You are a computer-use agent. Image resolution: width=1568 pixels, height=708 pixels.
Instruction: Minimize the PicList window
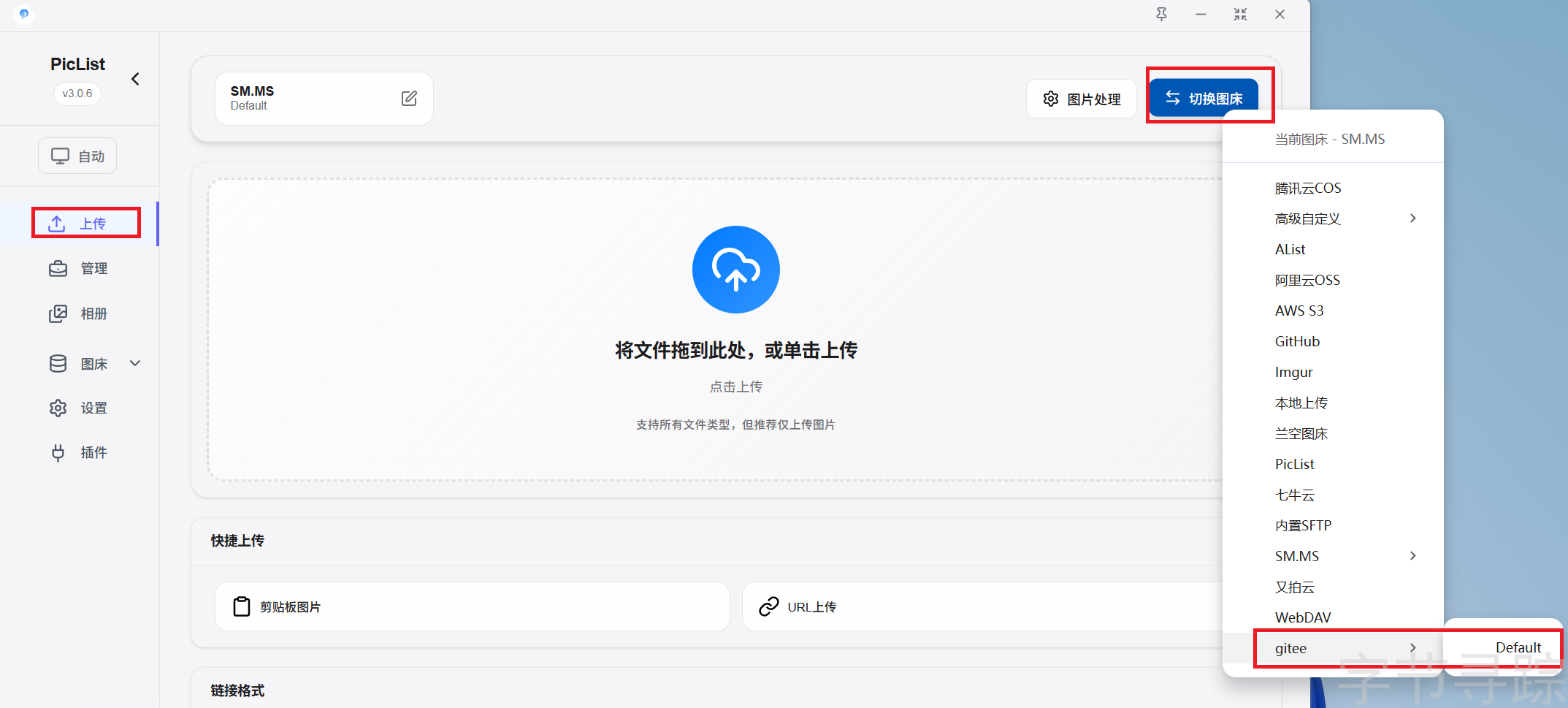(x=1201, y=14)
